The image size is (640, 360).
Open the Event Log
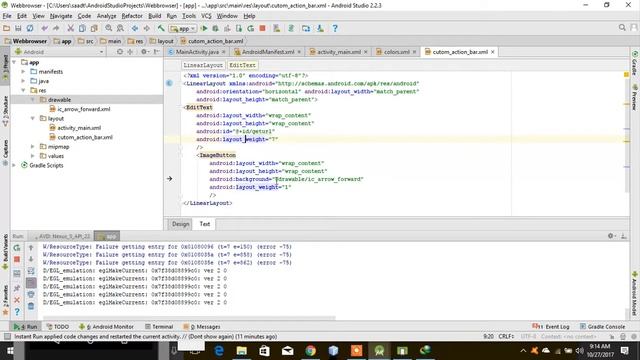551,327
